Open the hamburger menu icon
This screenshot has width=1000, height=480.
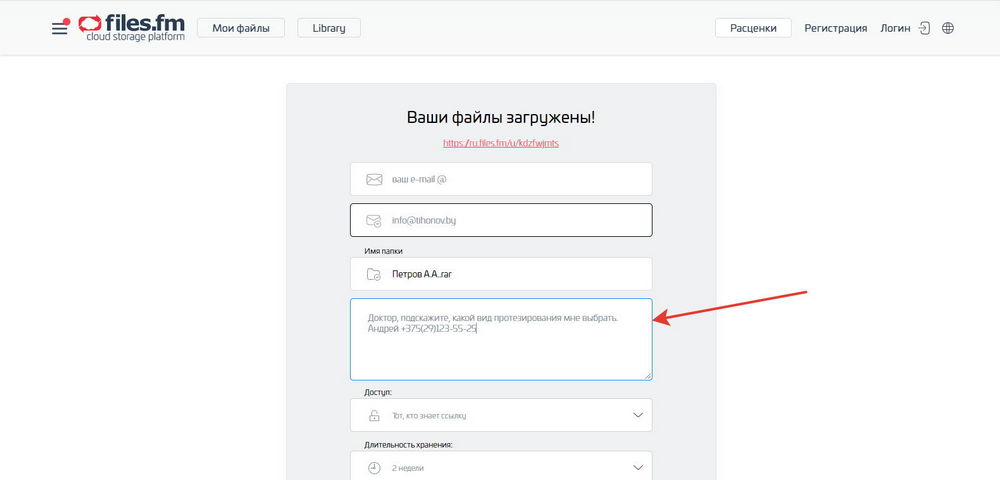[x=60, y=28]
